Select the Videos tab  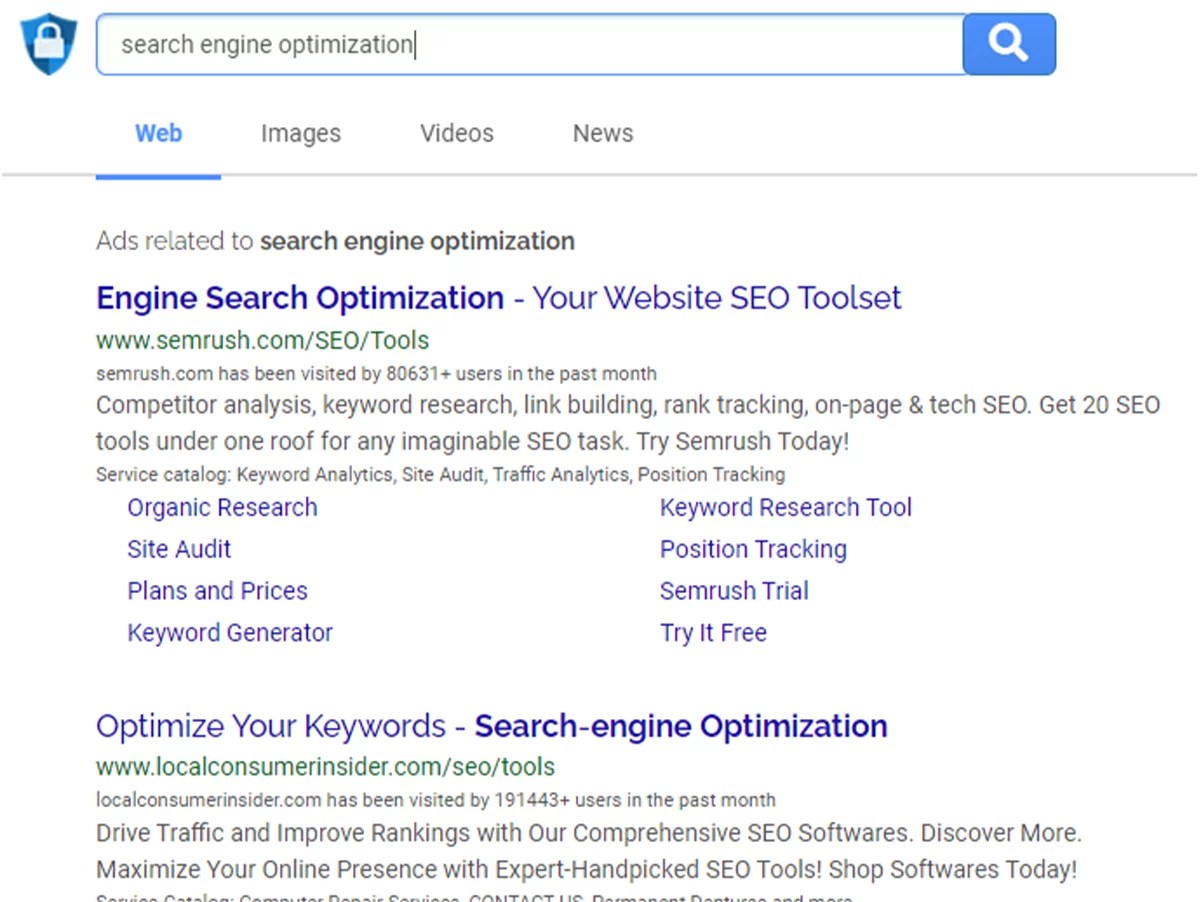pos(457,133)
